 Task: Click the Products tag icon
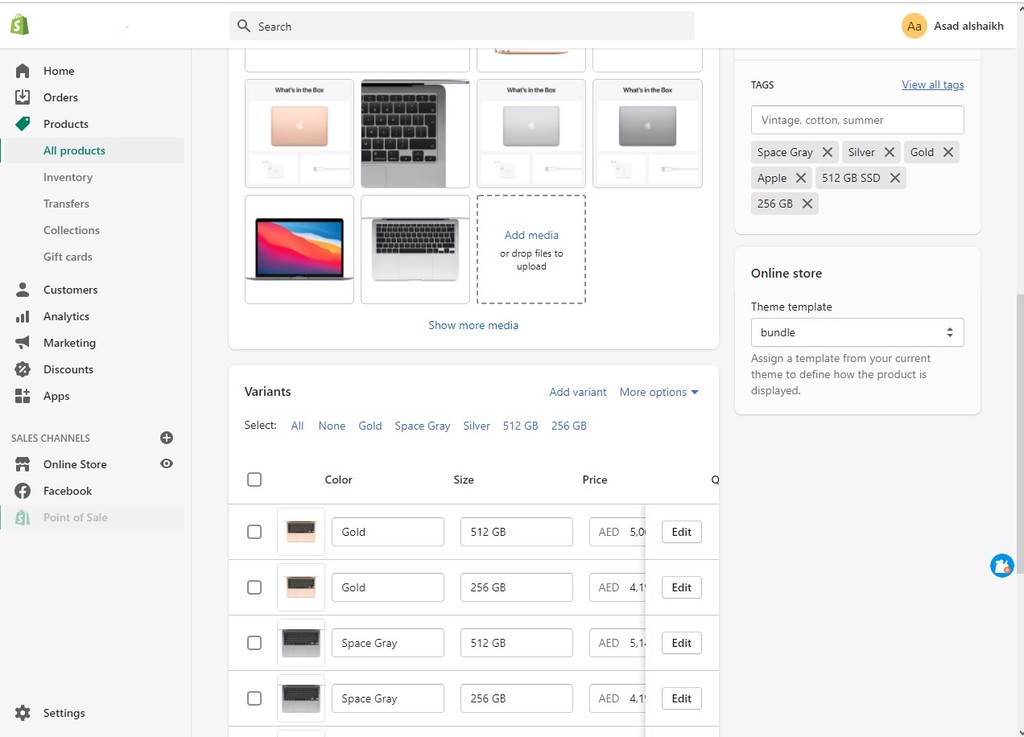click(x=22, y=124)
